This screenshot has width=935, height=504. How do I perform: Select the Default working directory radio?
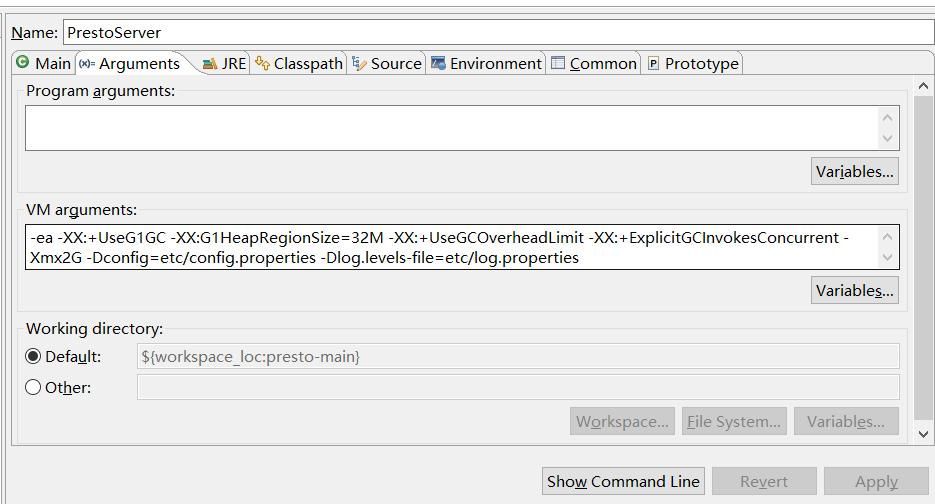[33, 357]
